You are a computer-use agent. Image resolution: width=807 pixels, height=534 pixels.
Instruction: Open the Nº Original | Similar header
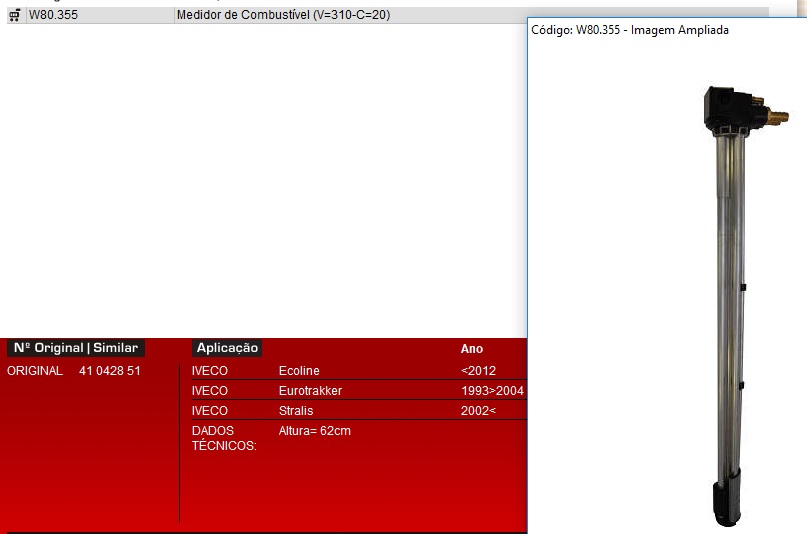76,348
